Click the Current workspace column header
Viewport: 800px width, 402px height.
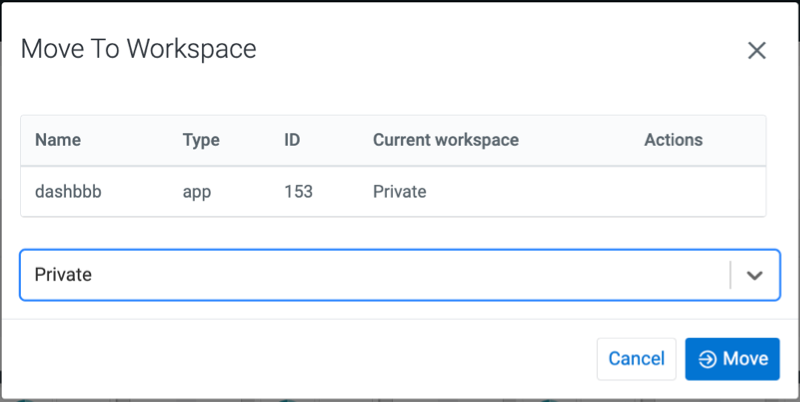tap(446, 140)
